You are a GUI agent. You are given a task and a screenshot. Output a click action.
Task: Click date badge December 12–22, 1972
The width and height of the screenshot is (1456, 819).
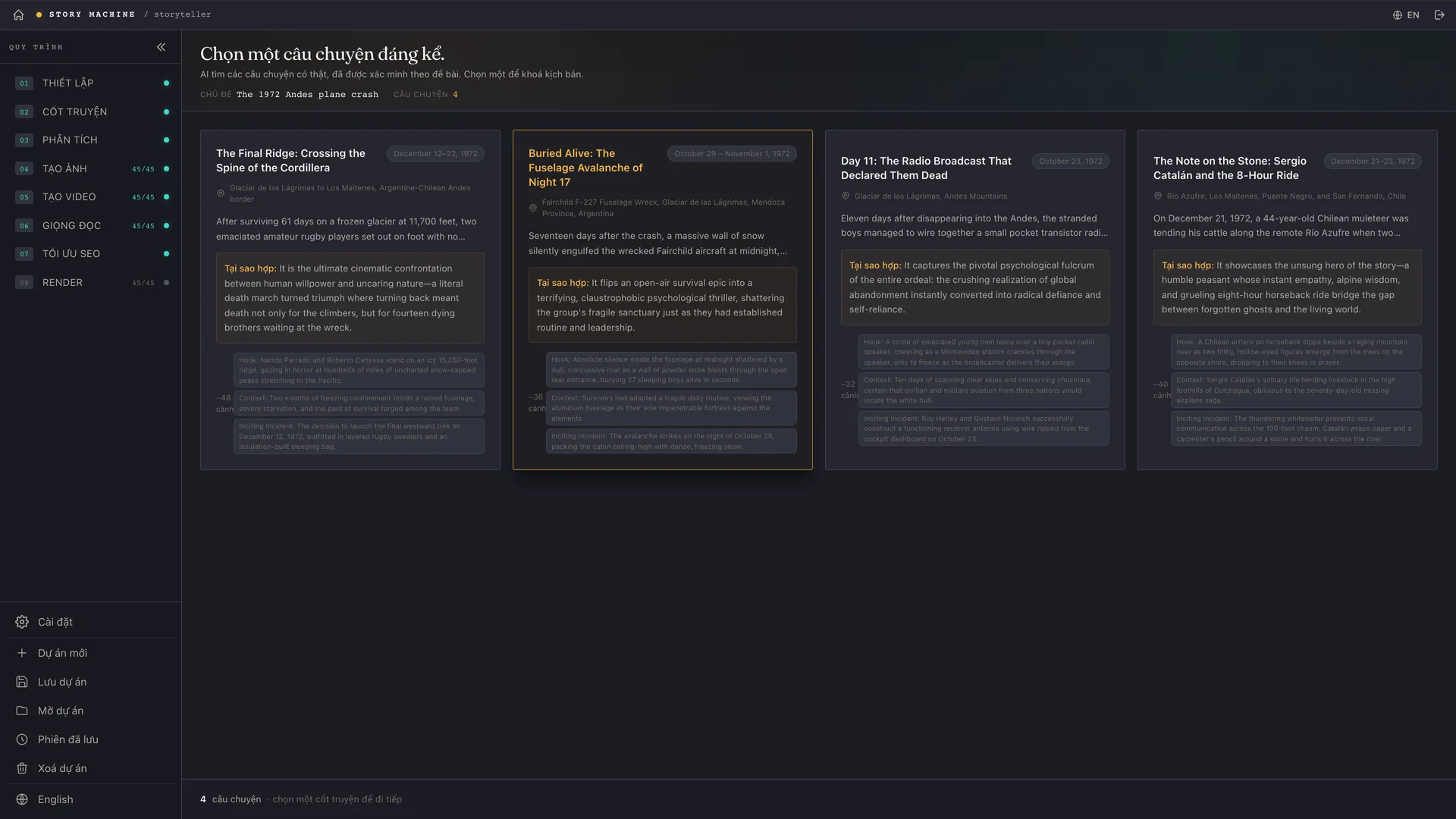pos(435,154)
